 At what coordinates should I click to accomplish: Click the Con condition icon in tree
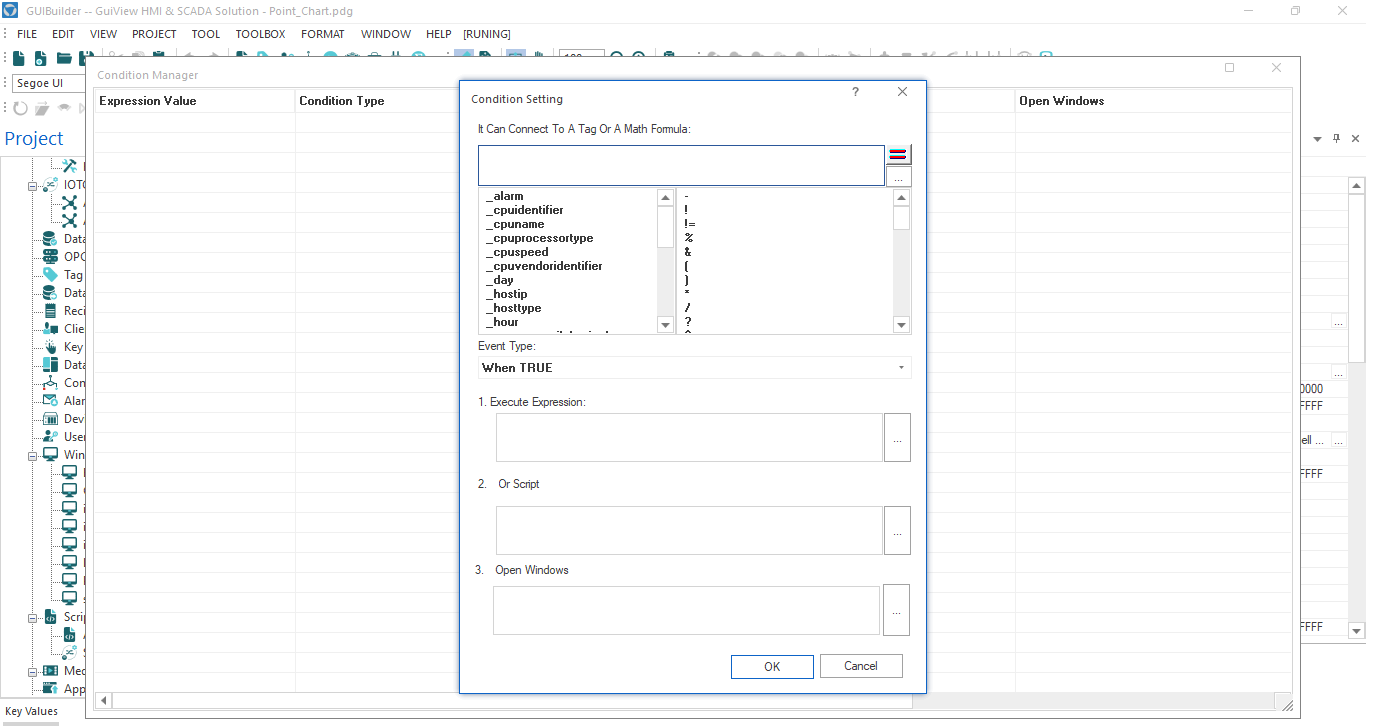[x=49, y=383]
